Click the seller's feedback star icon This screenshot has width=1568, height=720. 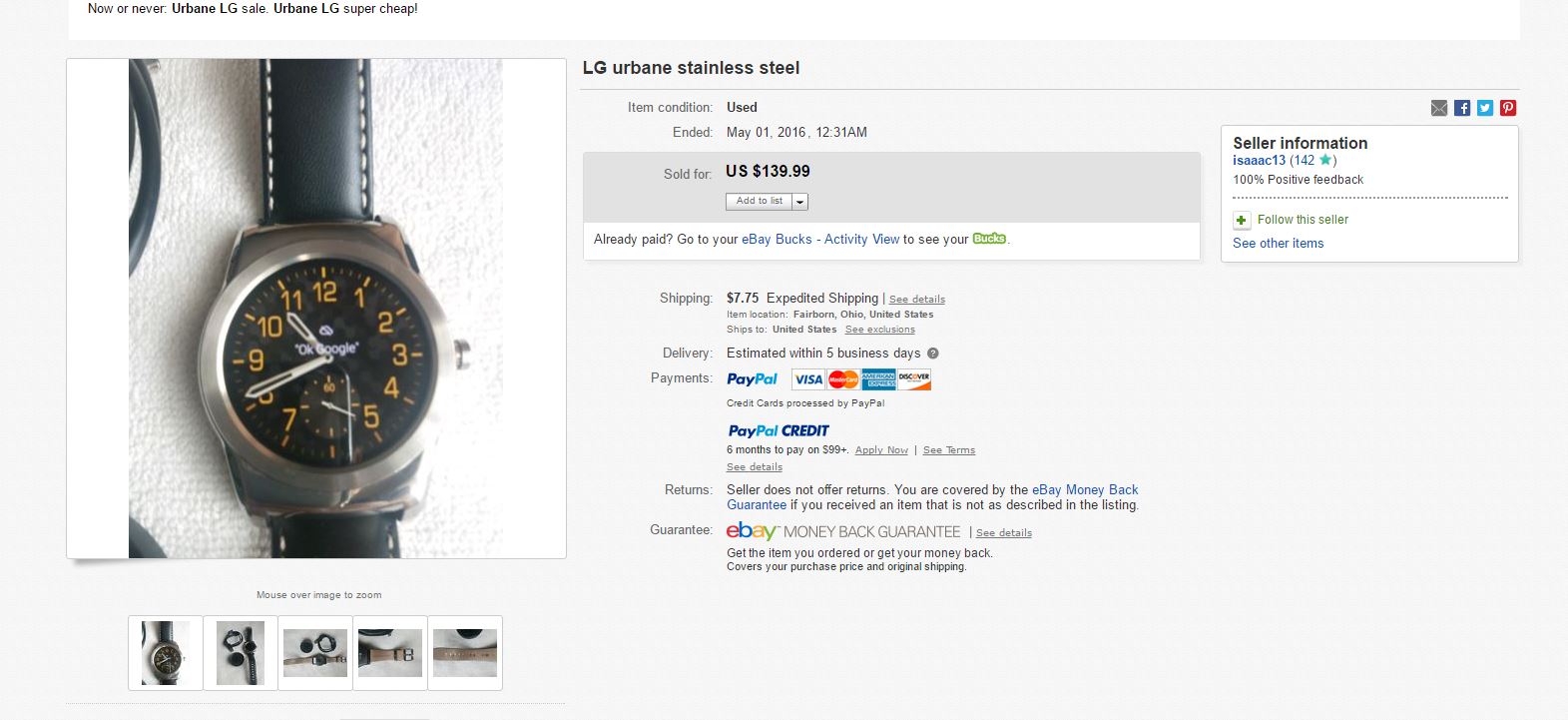tap(1325, 160)
